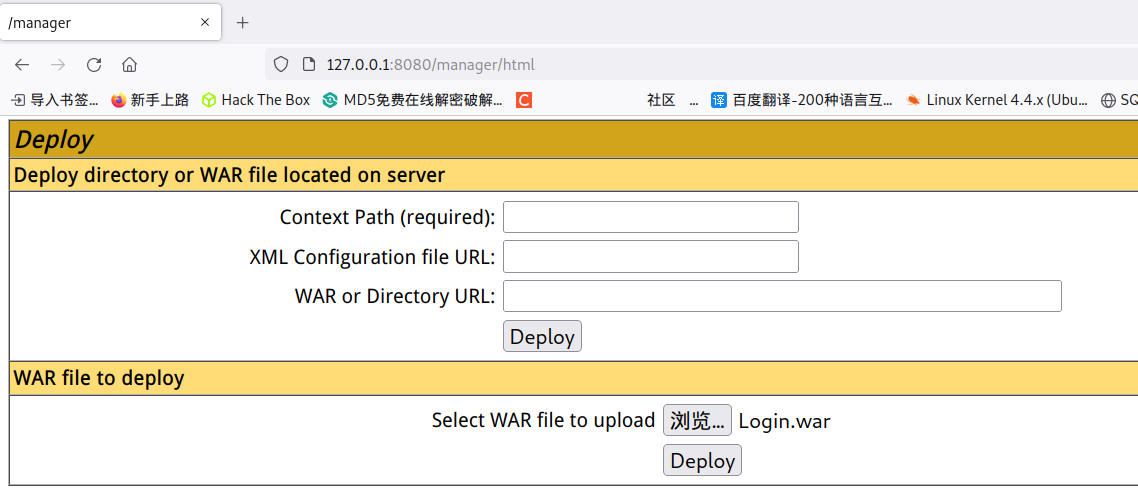The width and height of the screenshot is (1138, 498).
Task: Select the /manager browser tab
Action: (x=90, y=22)
